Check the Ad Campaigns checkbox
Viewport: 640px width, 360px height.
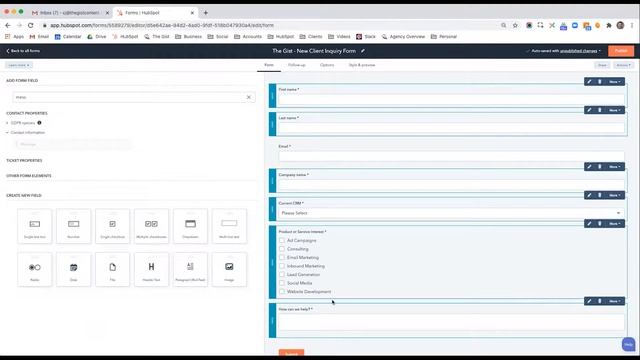point(282,240)
